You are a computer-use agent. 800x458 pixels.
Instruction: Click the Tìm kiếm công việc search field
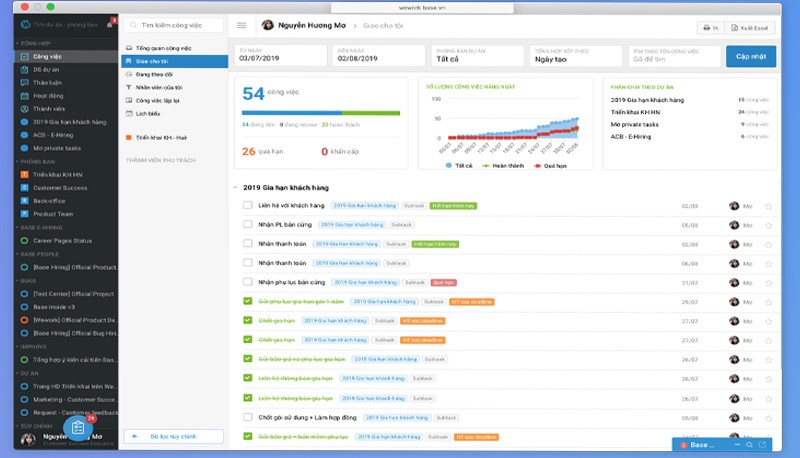(173, 25)
